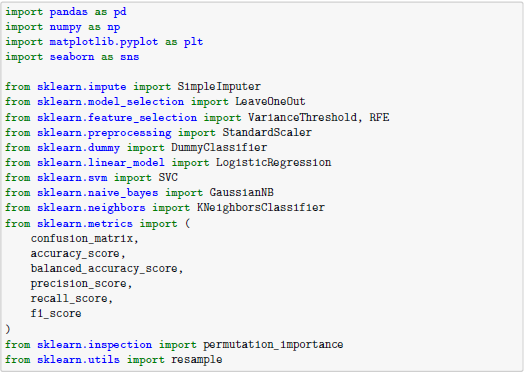This screenshot has width=525, height=372.
Task: Click 'SimpleImputer' class name
Action: (x=219, y=87)
